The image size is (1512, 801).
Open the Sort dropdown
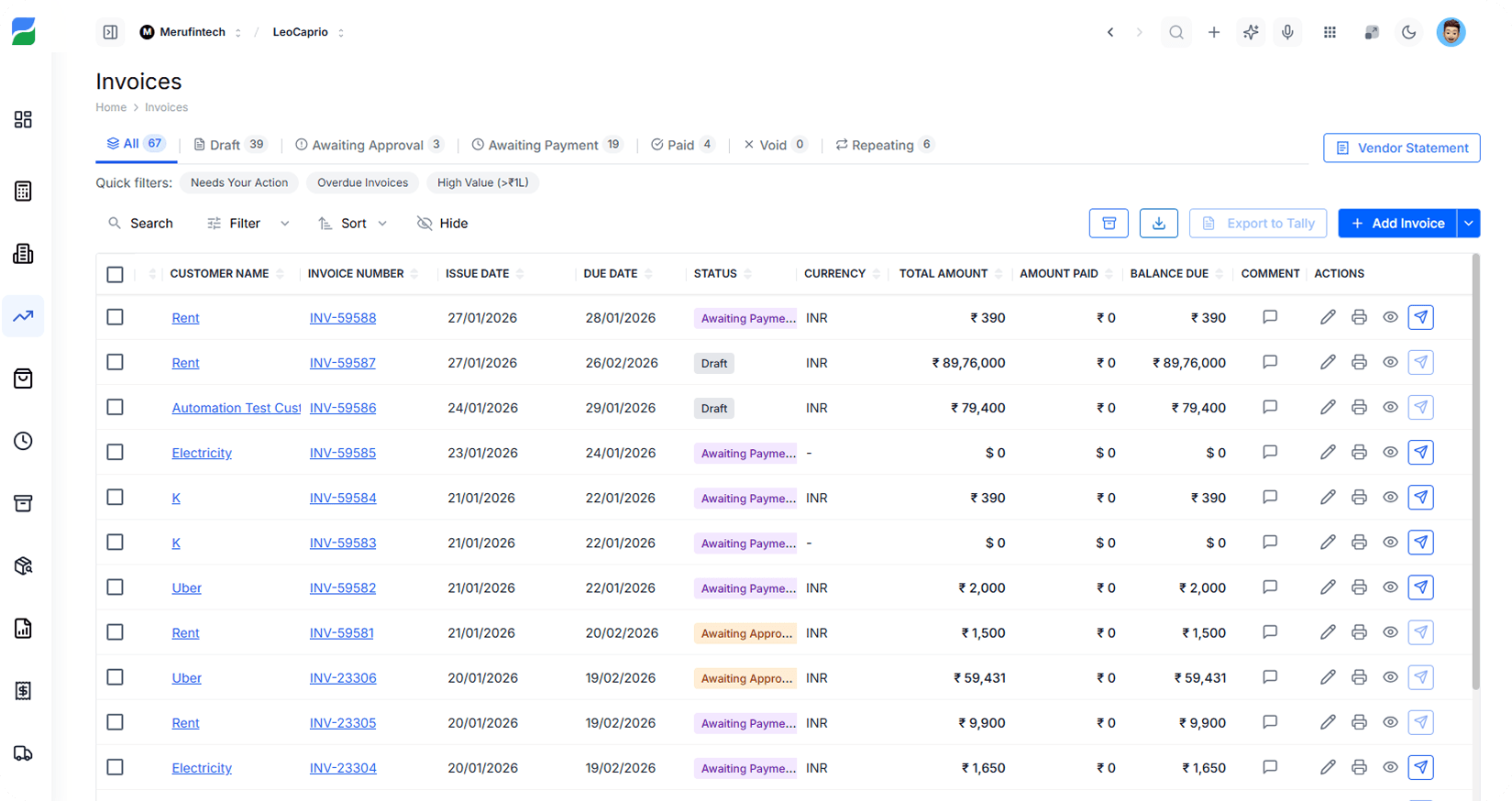point(353,224)
